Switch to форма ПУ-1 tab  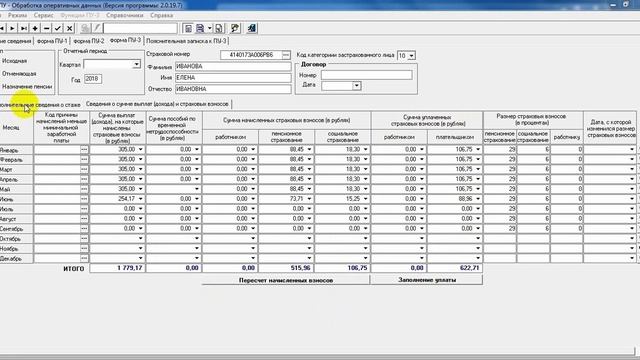(x=52, y=41)
